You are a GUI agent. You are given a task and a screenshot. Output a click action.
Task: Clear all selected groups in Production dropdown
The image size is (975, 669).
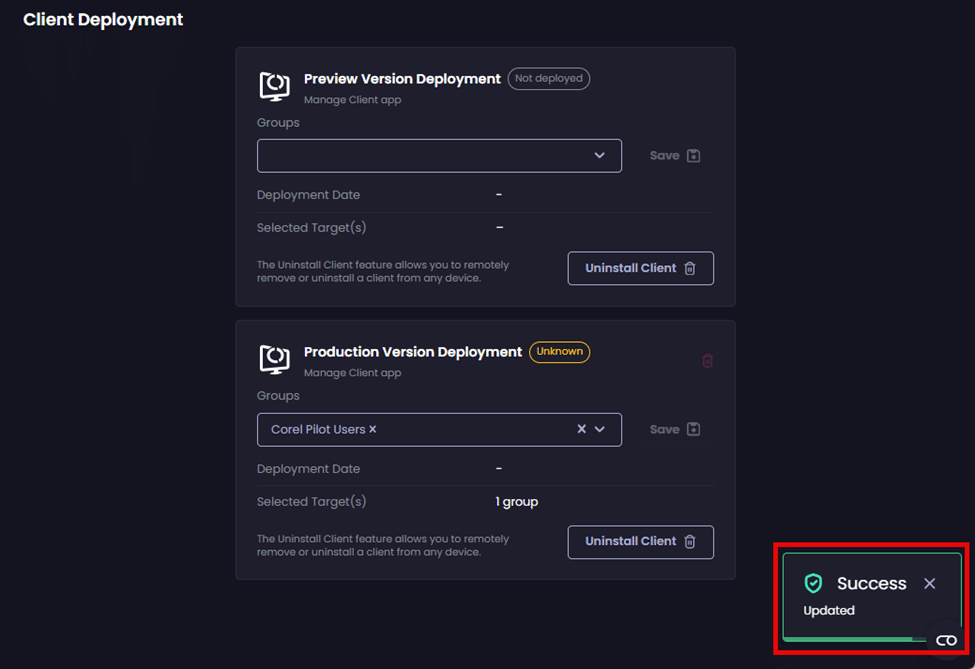tap(582, 429)
